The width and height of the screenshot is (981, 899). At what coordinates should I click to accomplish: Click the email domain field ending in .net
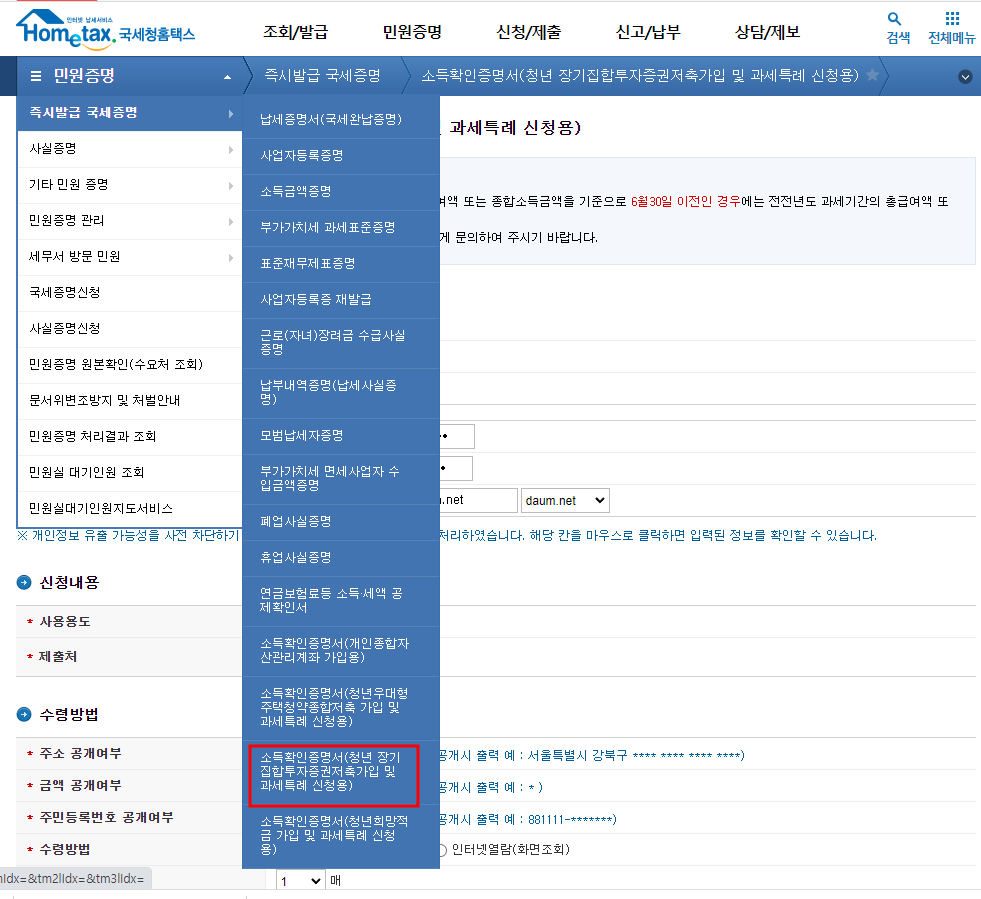pyautogui.click(x=478, y=500)
